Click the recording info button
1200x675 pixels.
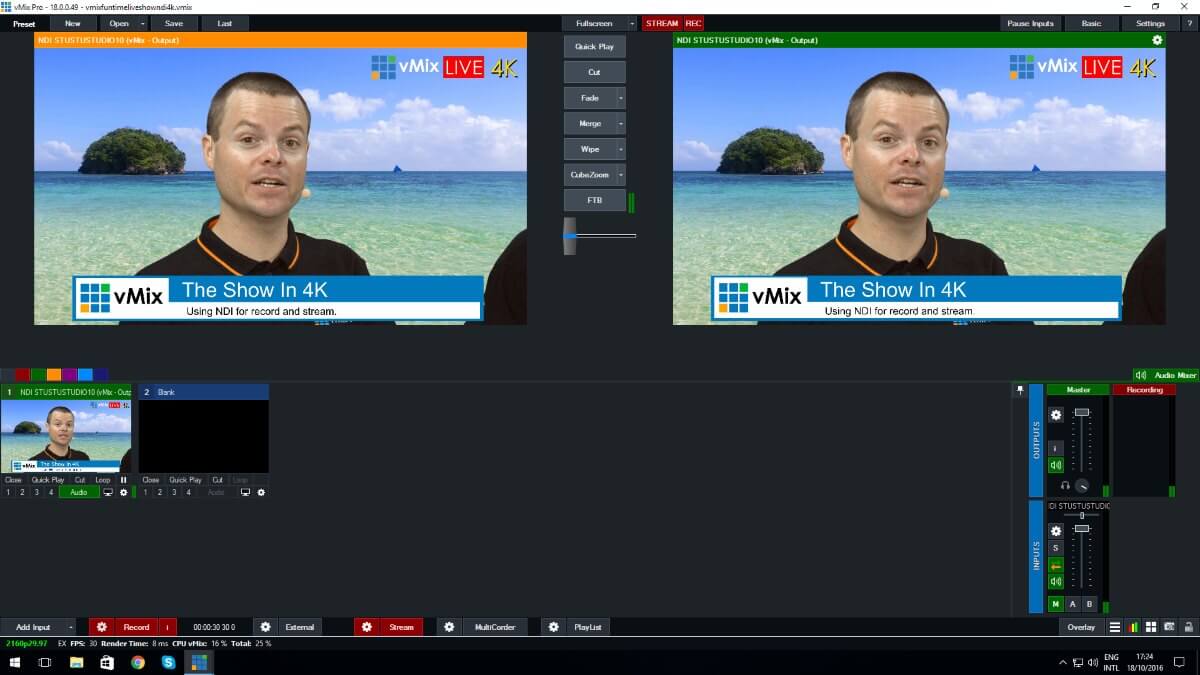pyautogui.click(x=167, y=627)
